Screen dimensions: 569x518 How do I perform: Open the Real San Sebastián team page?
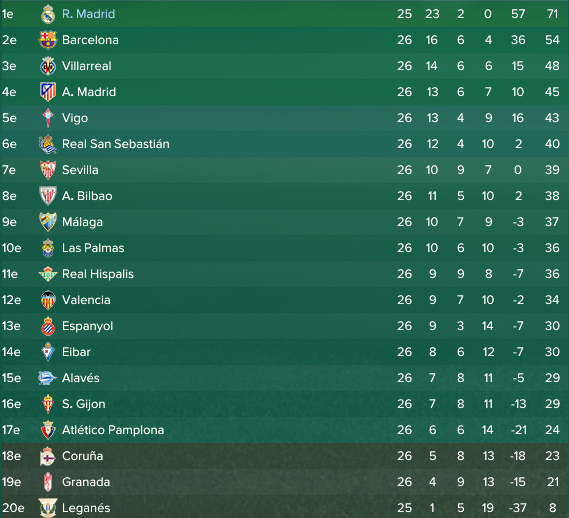(x=116, y=144)
